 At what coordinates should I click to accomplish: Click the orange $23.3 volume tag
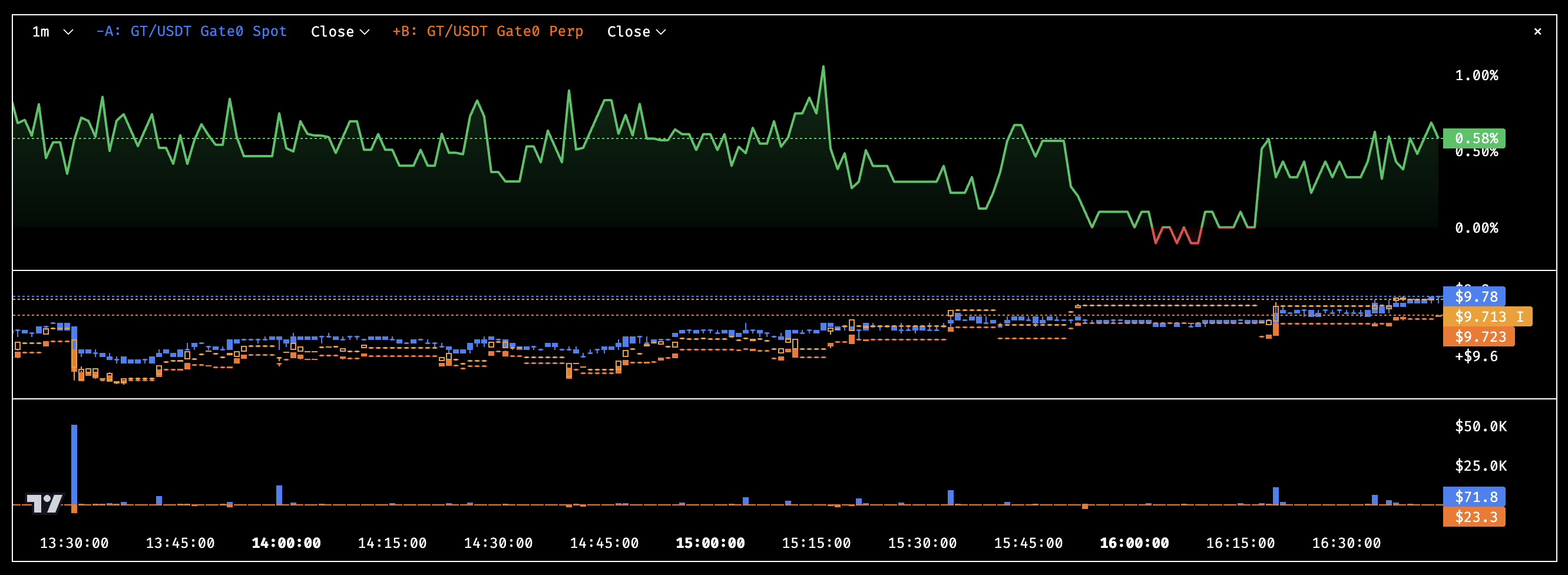point(1474,517)
